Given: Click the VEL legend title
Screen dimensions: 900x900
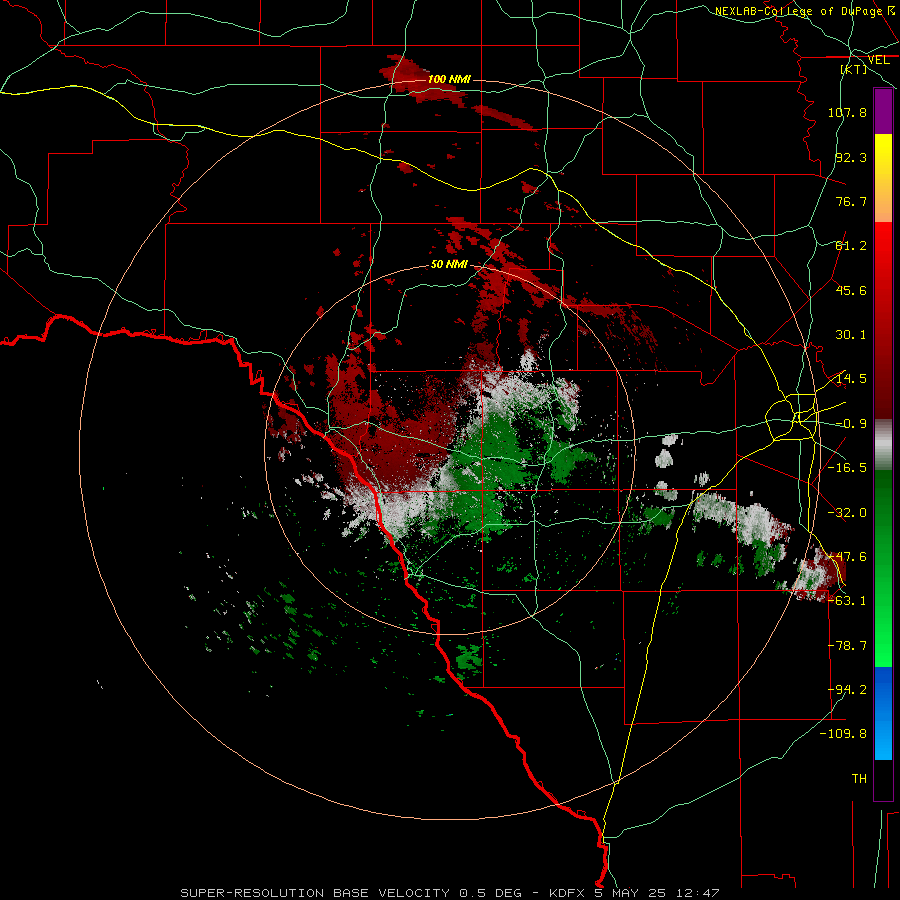Looking at the screenshot, I should [878, 60].
